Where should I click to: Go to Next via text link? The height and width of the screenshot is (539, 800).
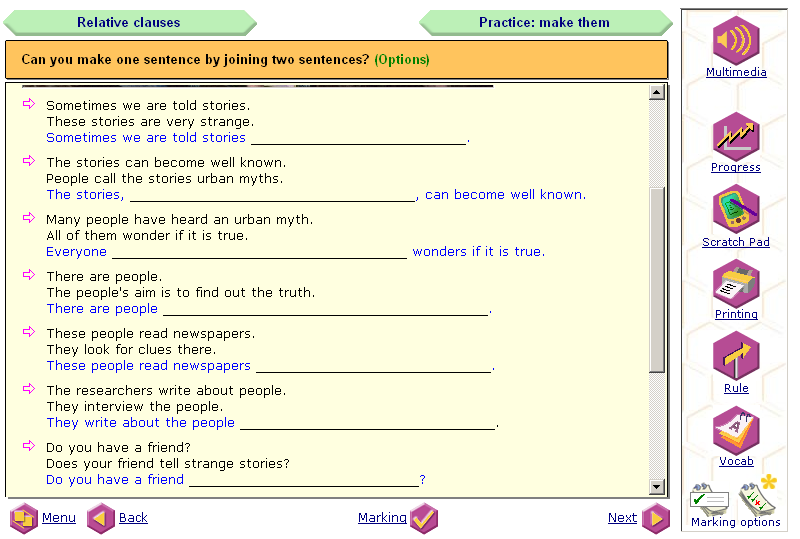click(622, 518)
